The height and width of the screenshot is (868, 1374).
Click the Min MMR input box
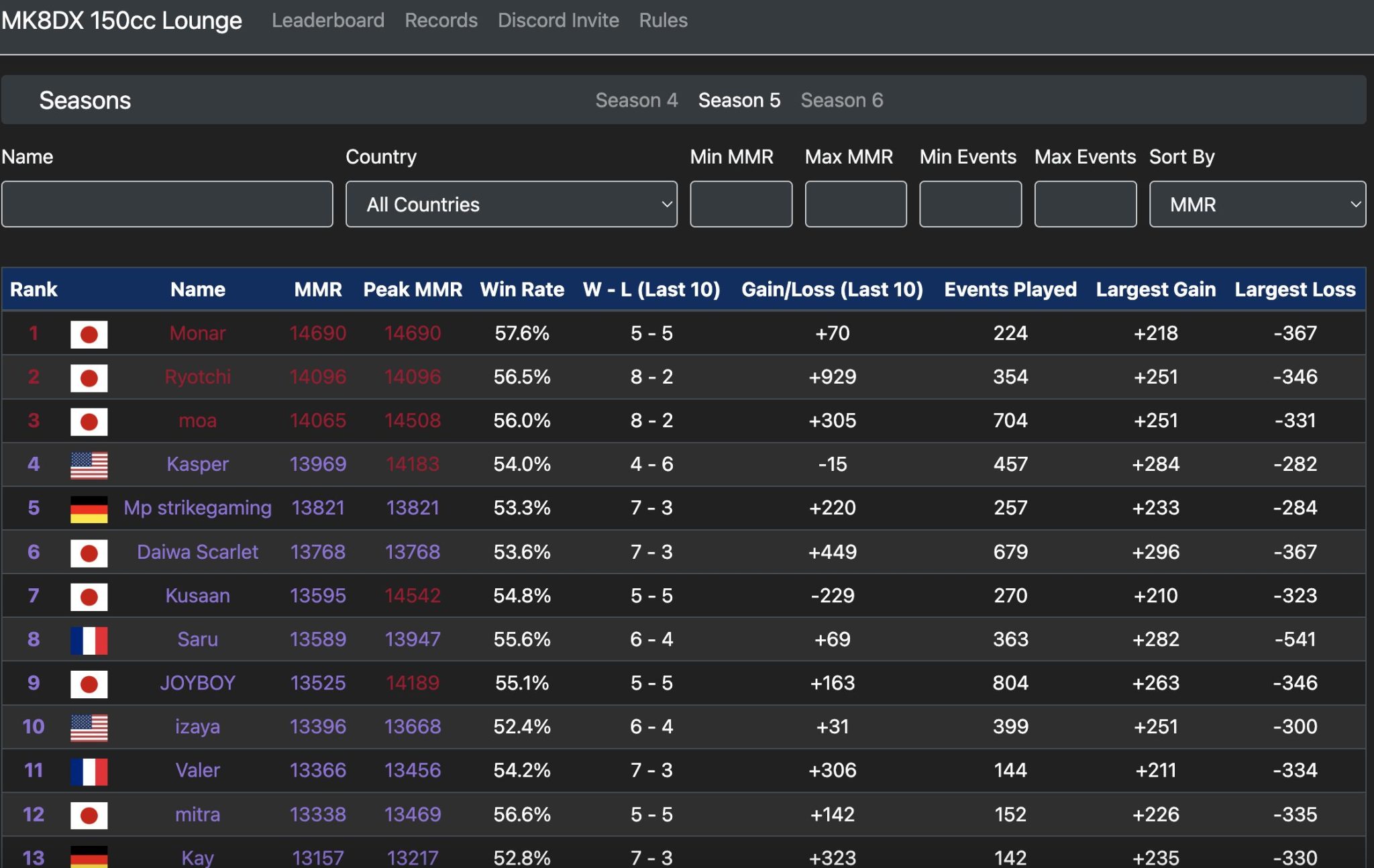[741, 204]
